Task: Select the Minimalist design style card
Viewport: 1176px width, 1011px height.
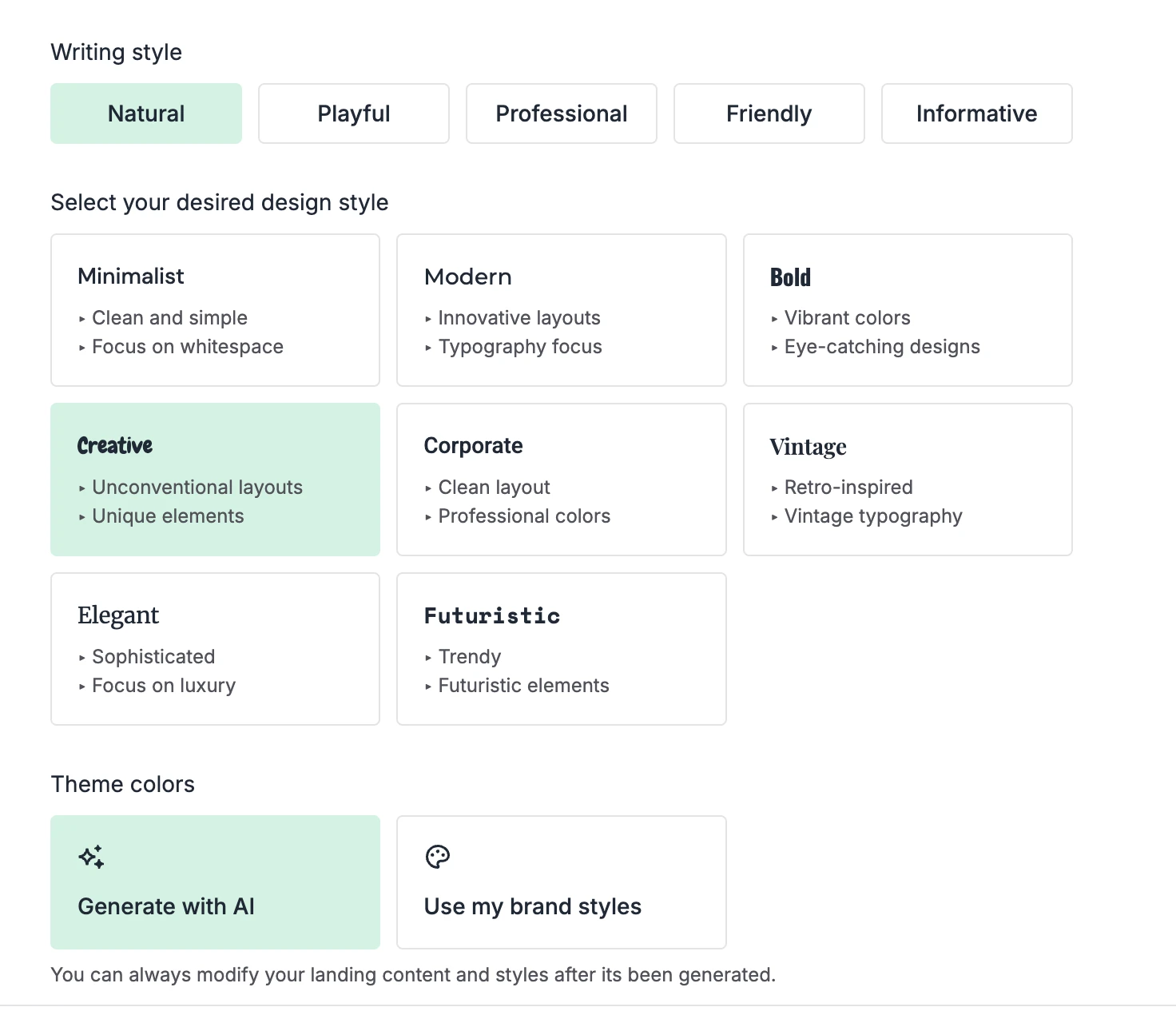Action: (x=214, y=310)
